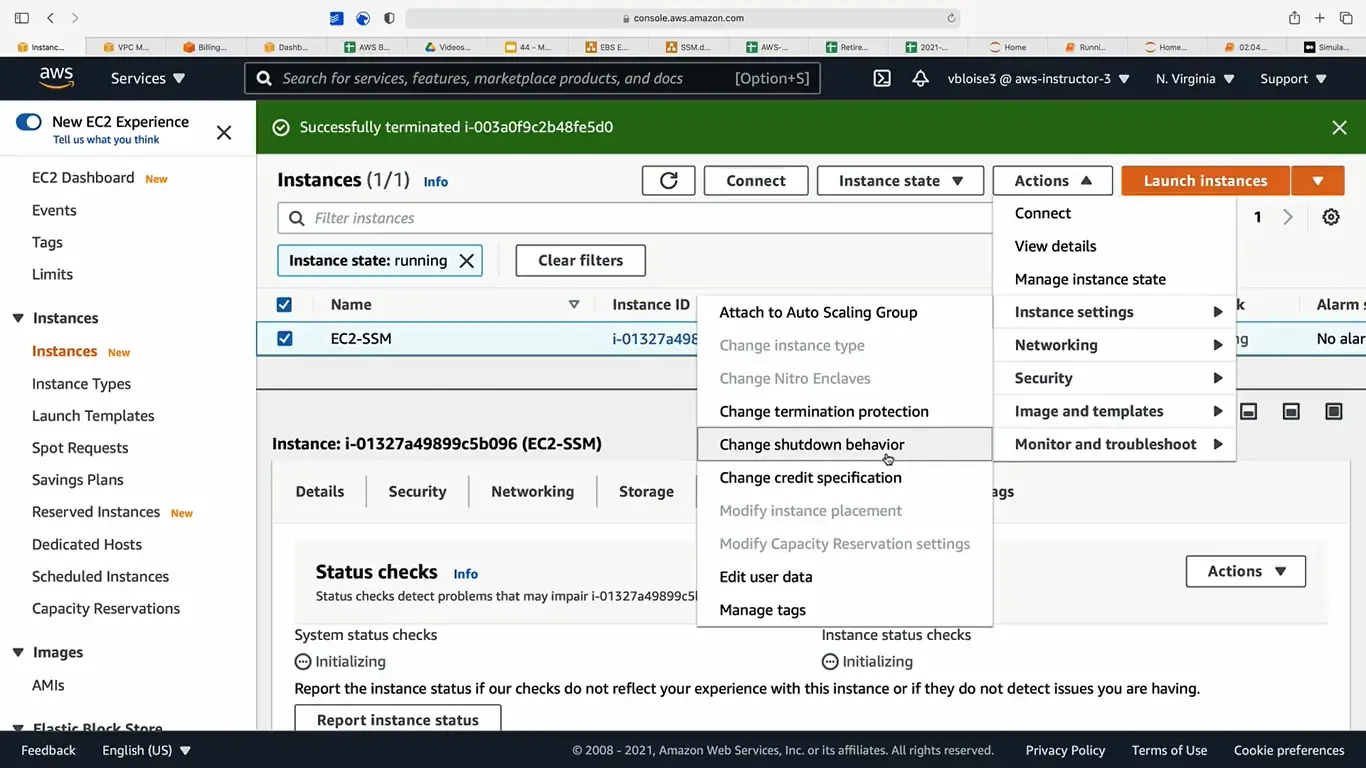The image size is (1366, 768).
Task: Remove the 'Instance state: running' filter
Action: [466, 260]
